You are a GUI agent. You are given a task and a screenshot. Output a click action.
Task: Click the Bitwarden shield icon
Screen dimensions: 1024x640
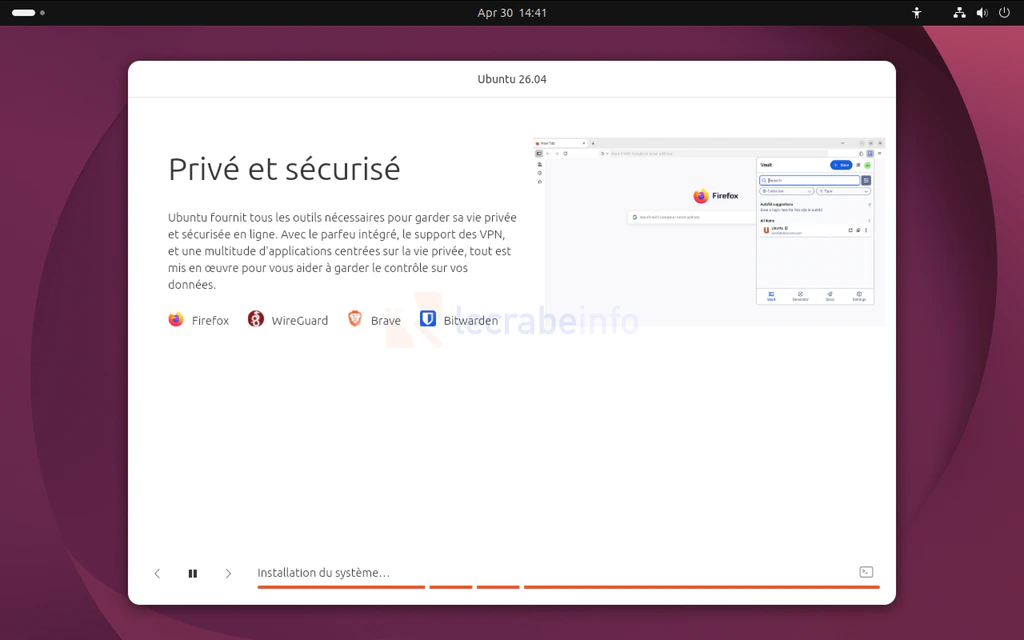(x=428, y=320)
